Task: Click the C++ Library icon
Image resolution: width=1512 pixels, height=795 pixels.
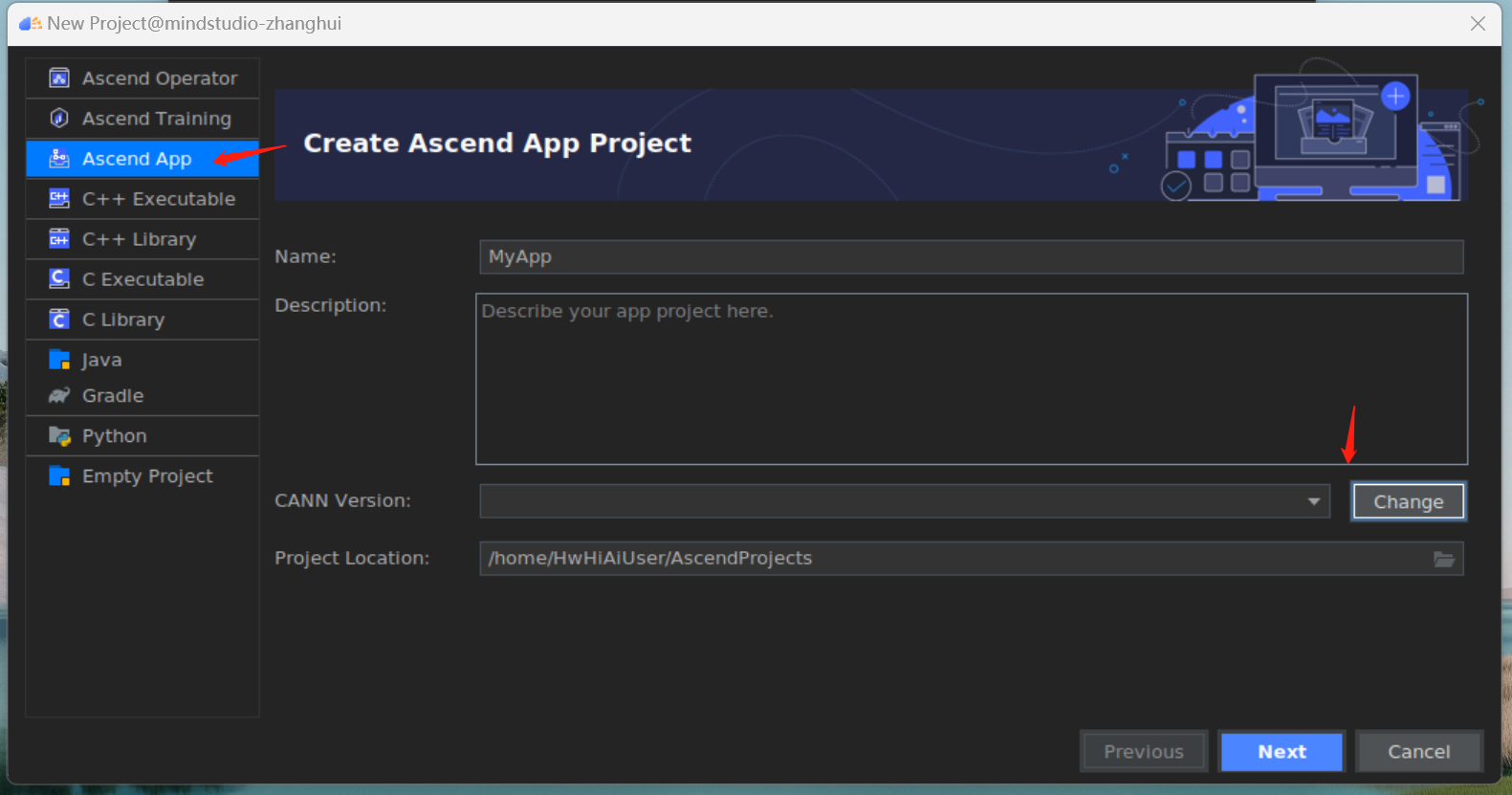Action: 59,239
